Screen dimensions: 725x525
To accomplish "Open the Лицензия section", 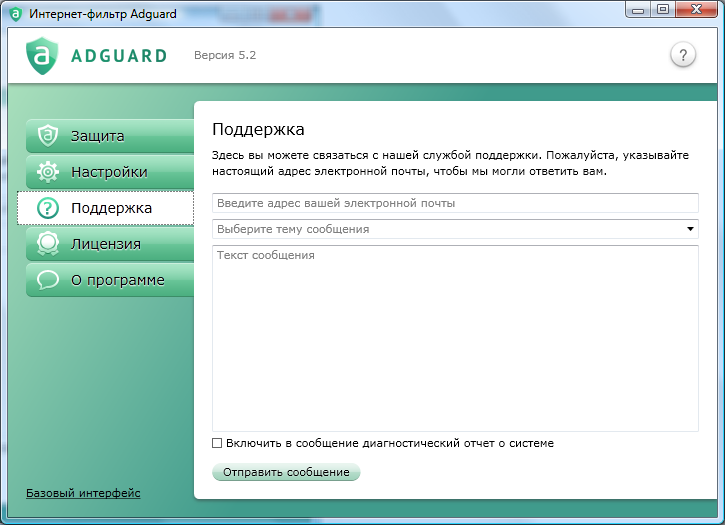I will 110,244.
